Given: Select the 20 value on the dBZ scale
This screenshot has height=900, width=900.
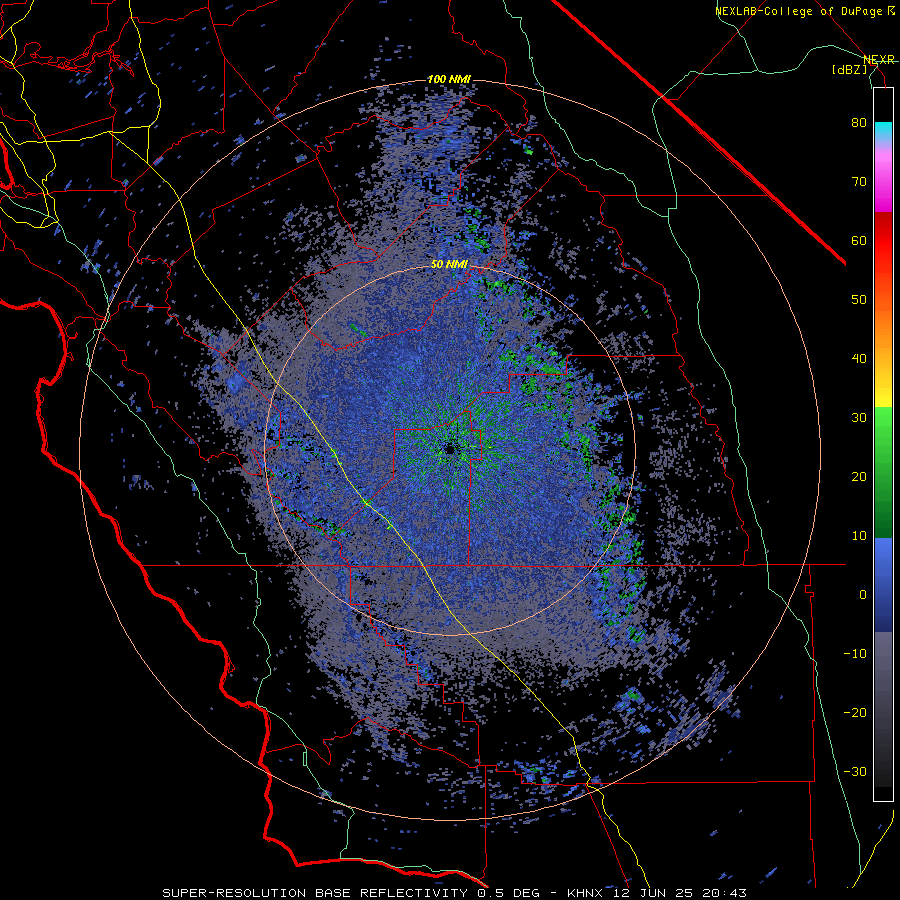Looking at the screenshot, I should (x=859, y=476).
